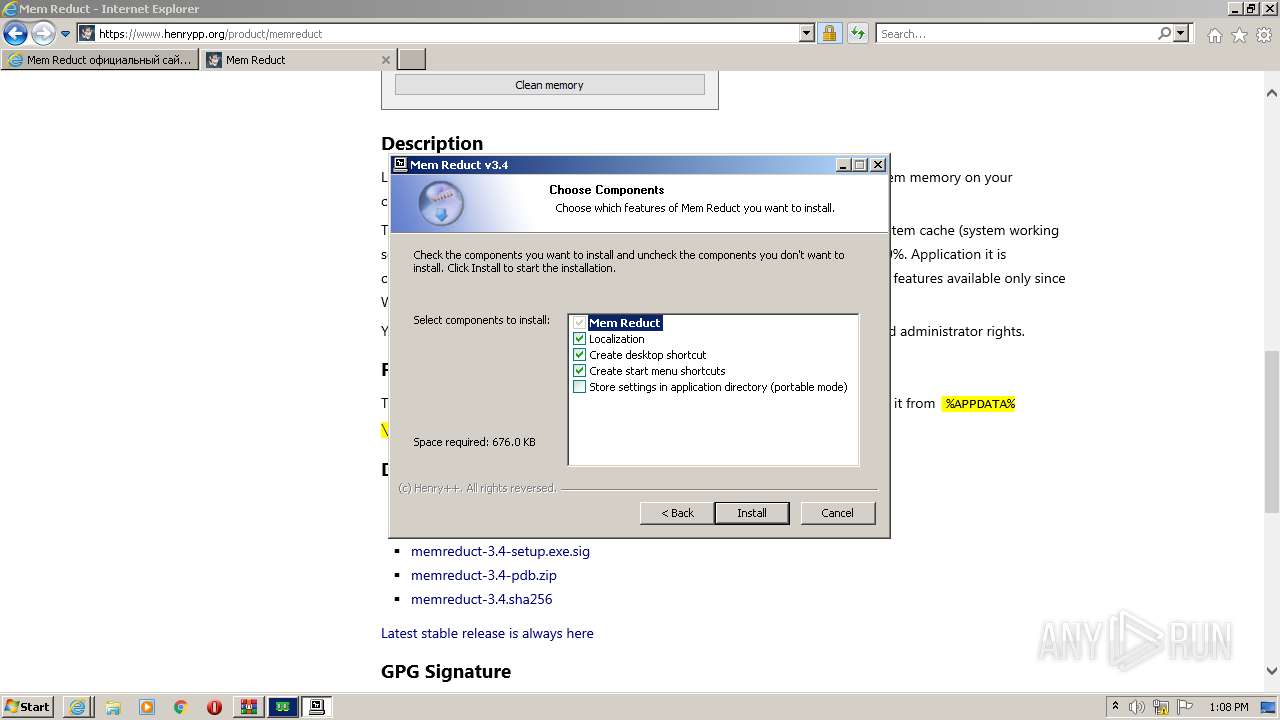Toggle the 'Create desktop shortcut' checkbox

579,355
